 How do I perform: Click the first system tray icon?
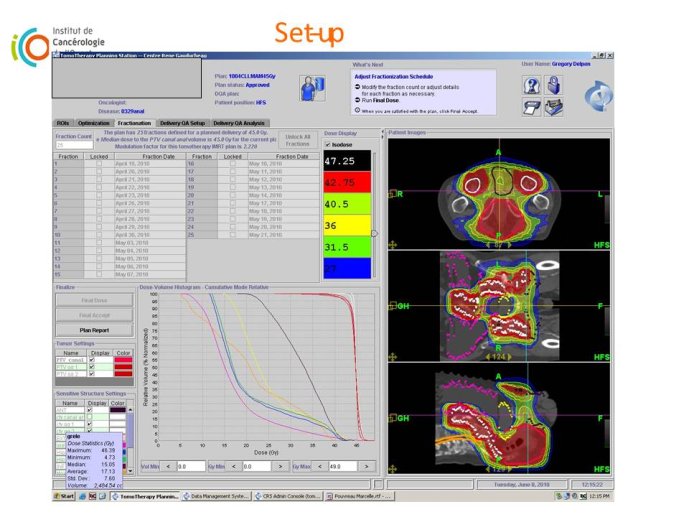pyautogui.click(x=559, y=496)
